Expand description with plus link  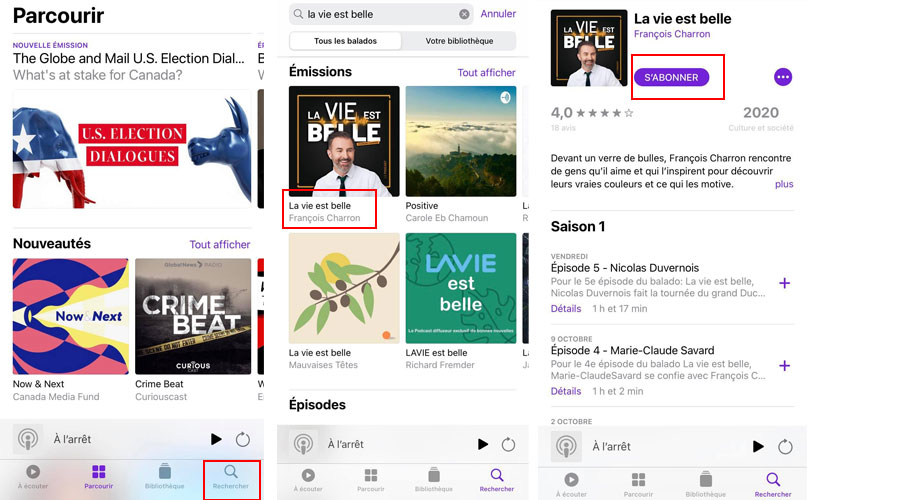coord(783,184)
